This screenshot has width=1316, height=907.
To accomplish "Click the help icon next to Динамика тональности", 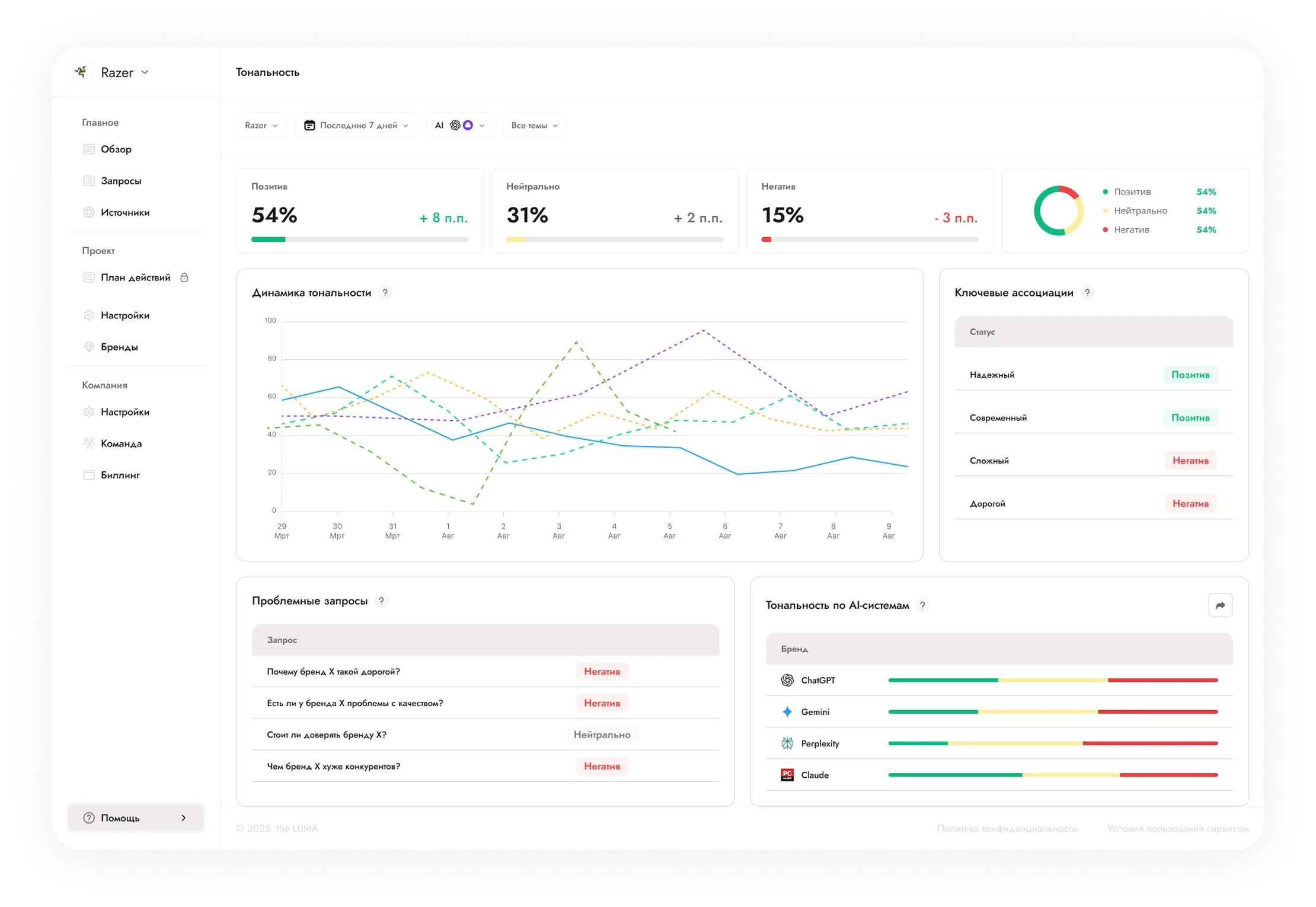I will pos(385,293).
